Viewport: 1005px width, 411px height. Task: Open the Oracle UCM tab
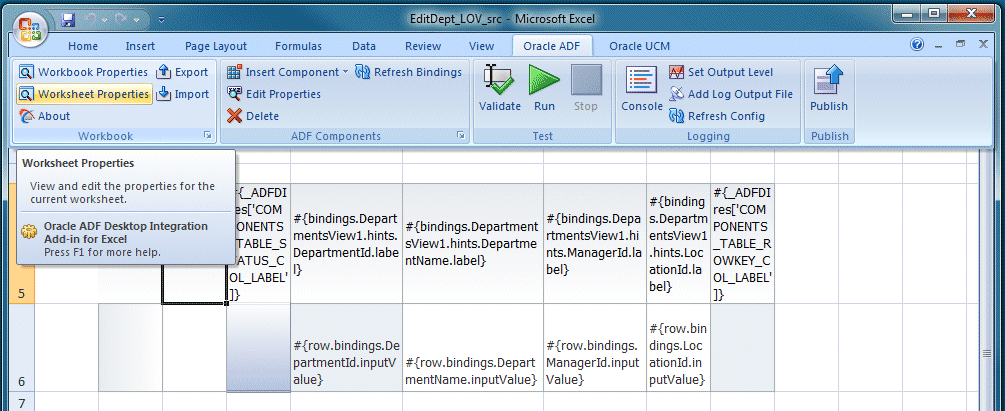tap(640, 46)
